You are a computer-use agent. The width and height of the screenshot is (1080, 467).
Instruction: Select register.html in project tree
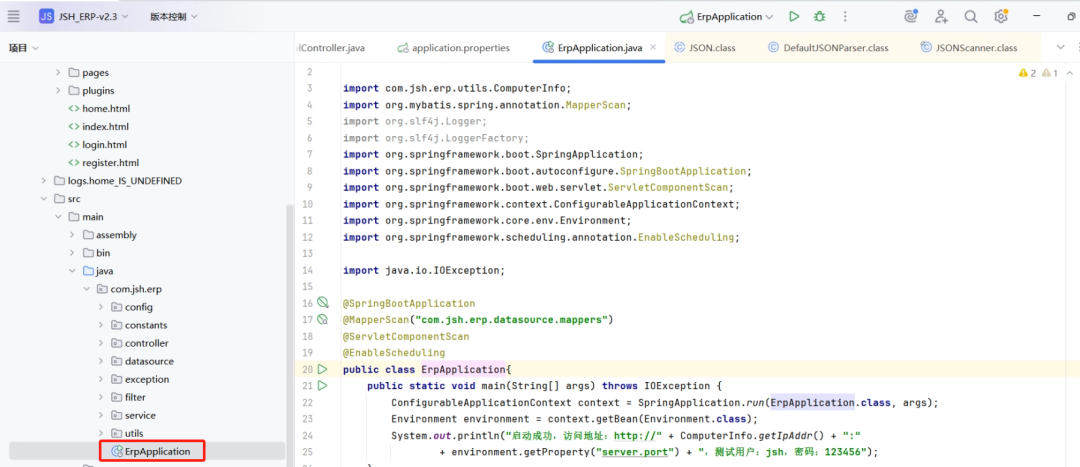coord(110,163)
